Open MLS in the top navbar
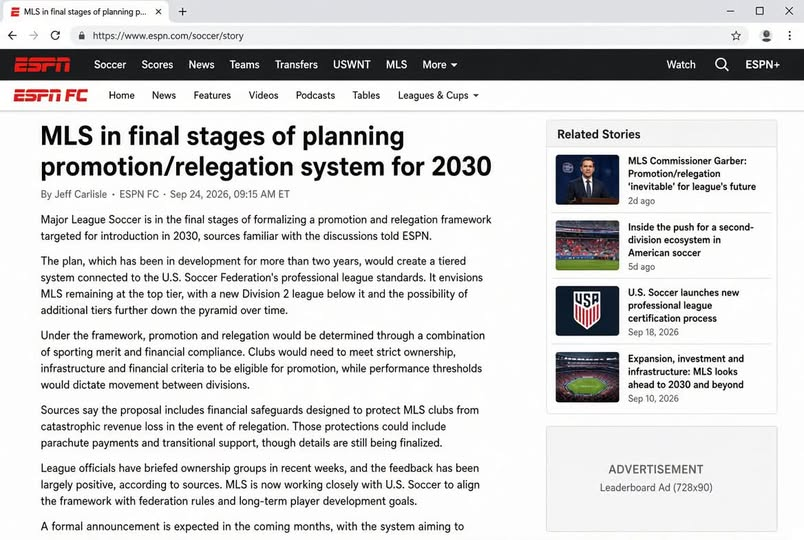Screen dimensions: 804x540 click(396, 65)
